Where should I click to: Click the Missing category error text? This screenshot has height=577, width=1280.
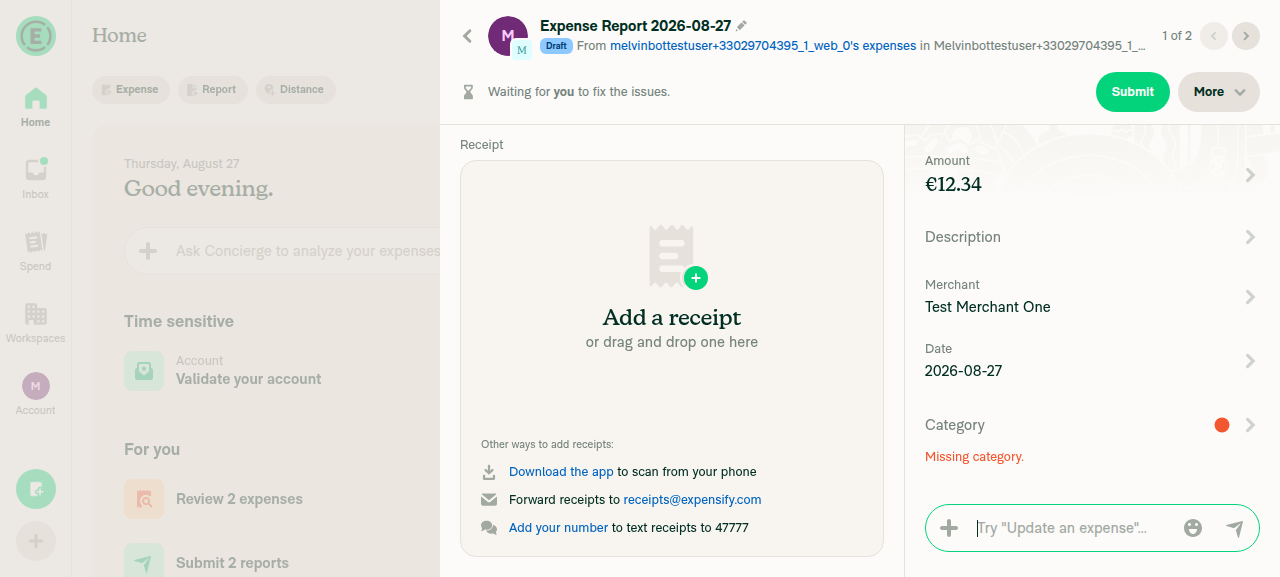coord(974,457)
